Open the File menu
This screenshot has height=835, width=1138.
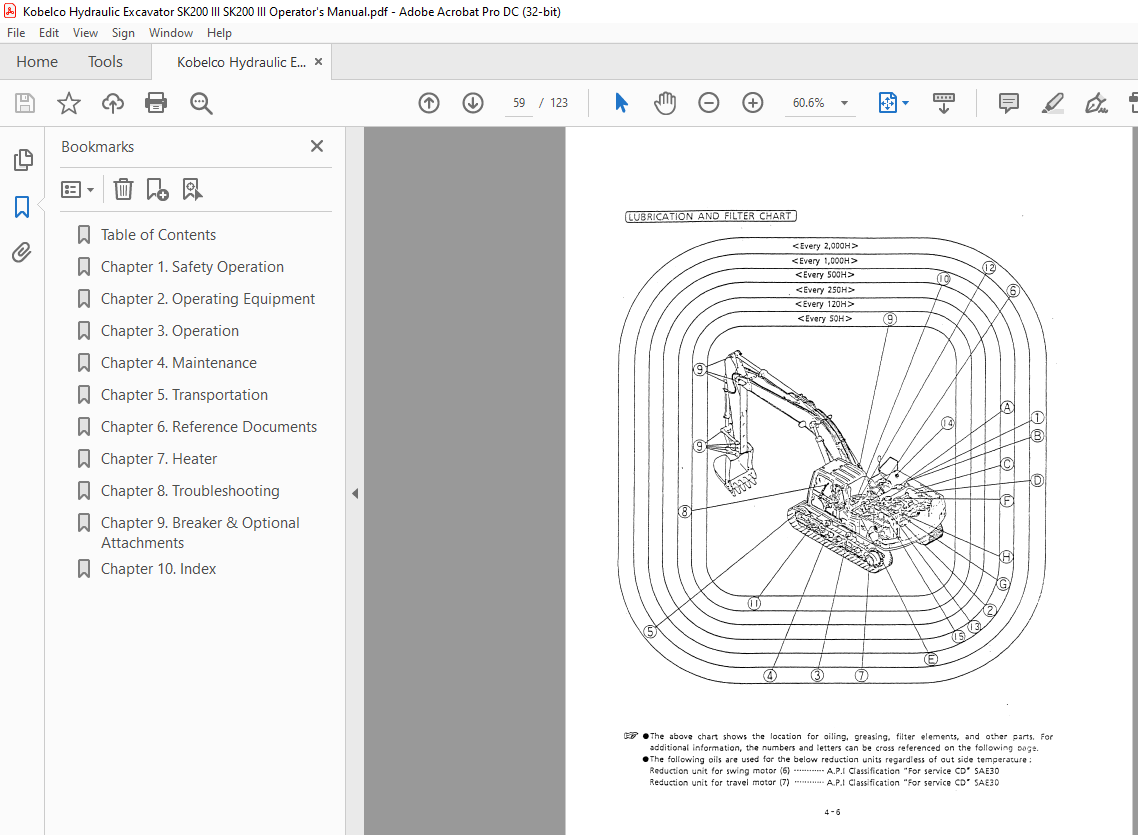tap(16, 33)
